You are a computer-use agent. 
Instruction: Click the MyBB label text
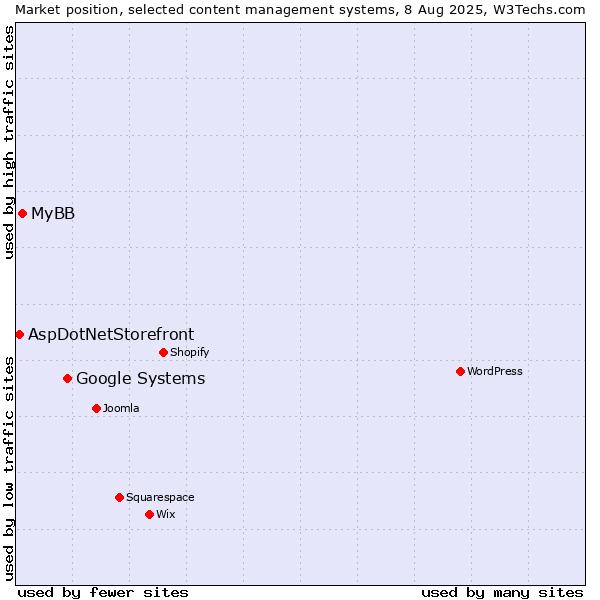point(53,214)
